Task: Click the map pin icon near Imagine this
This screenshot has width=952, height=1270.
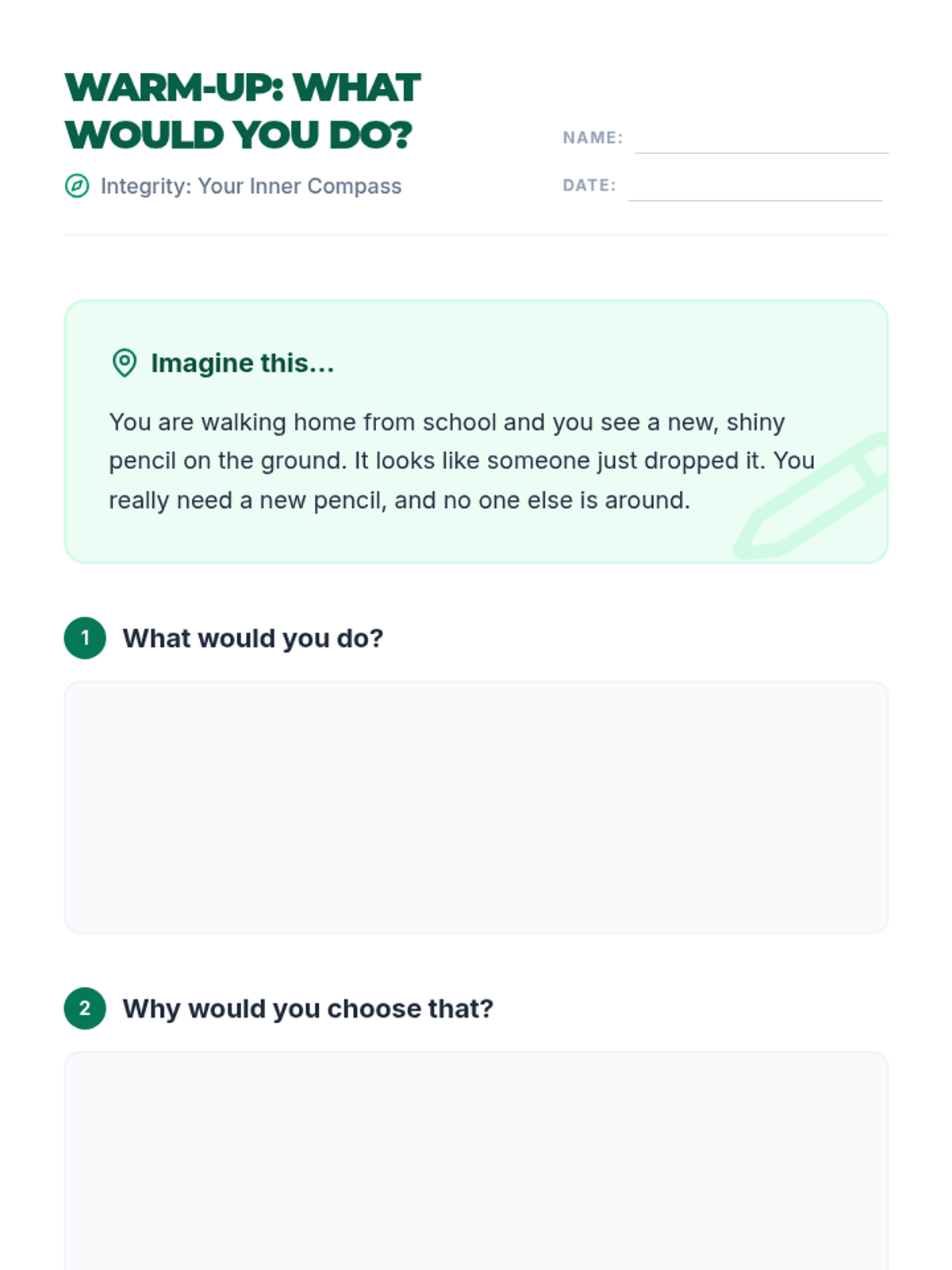Action: 125,363
